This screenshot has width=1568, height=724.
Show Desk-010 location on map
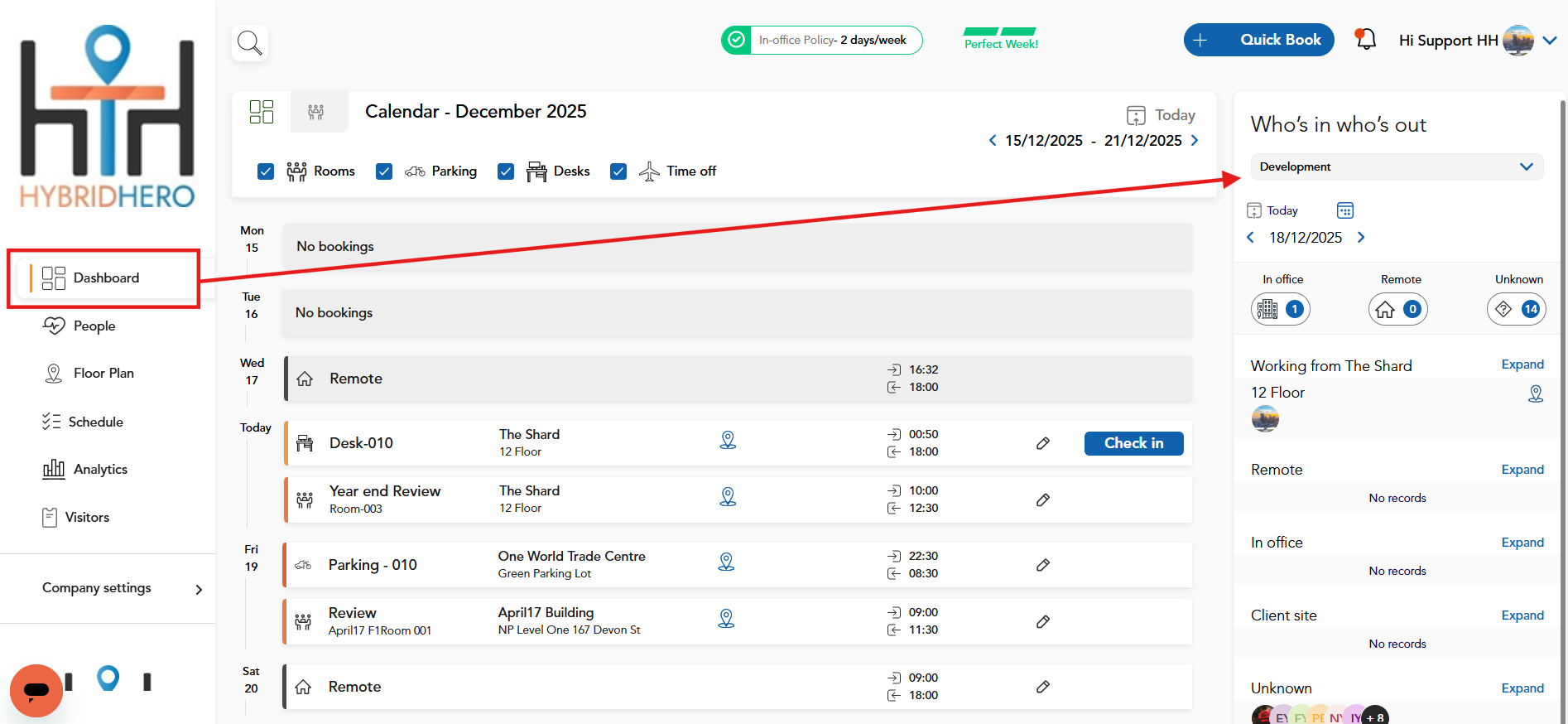728,440
